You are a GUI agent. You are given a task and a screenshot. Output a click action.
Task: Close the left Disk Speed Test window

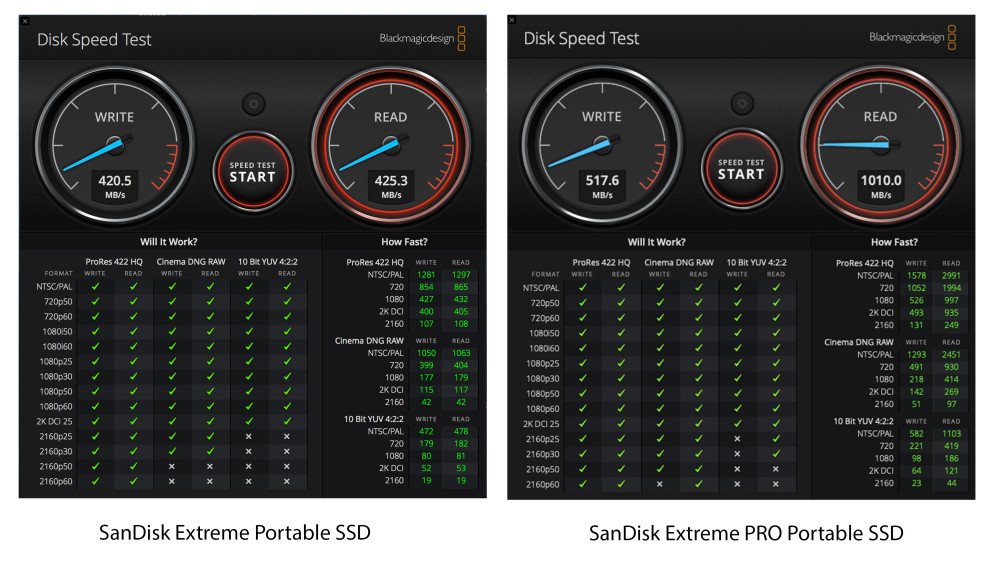point(25,21)
